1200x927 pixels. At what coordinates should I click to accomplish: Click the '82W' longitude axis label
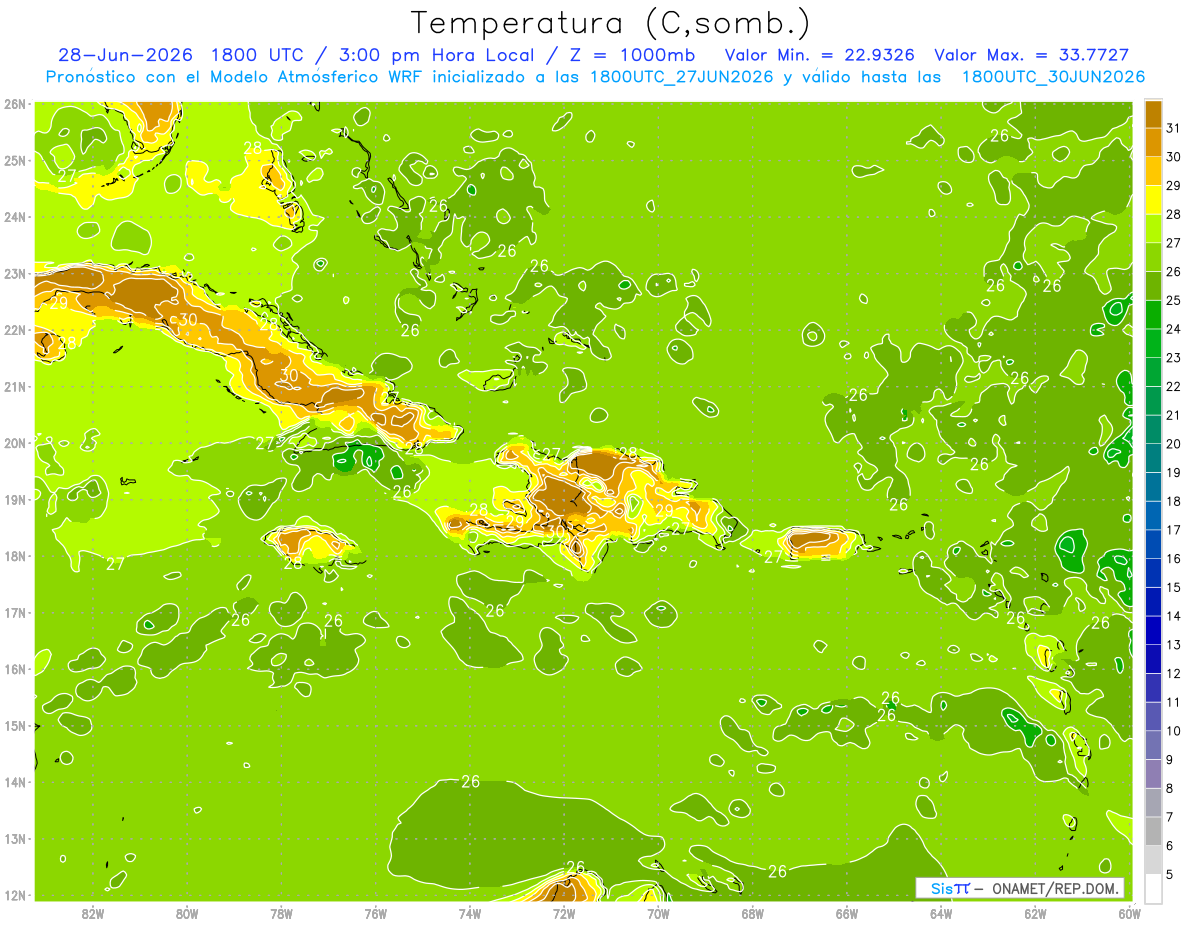click(93, 912)
